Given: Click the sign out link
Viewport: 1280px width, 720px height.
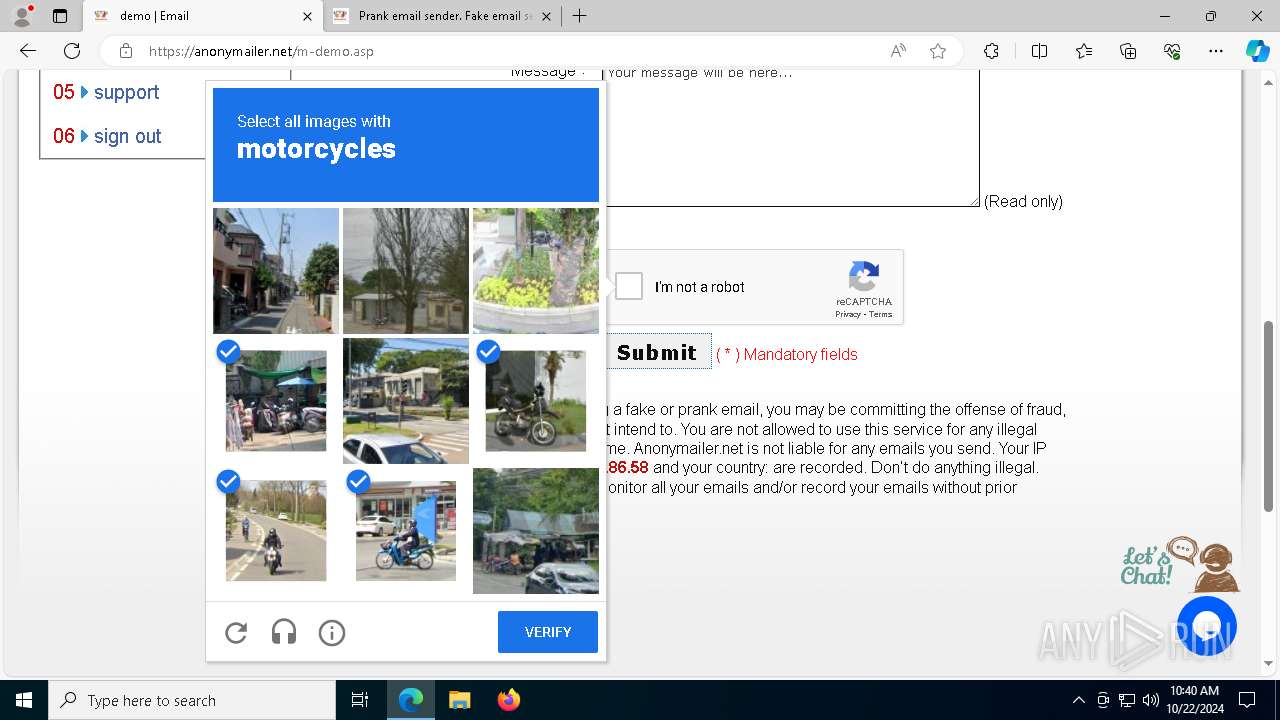Looking at the screenshot, I should pyautogui.click(x=127, y=136).
